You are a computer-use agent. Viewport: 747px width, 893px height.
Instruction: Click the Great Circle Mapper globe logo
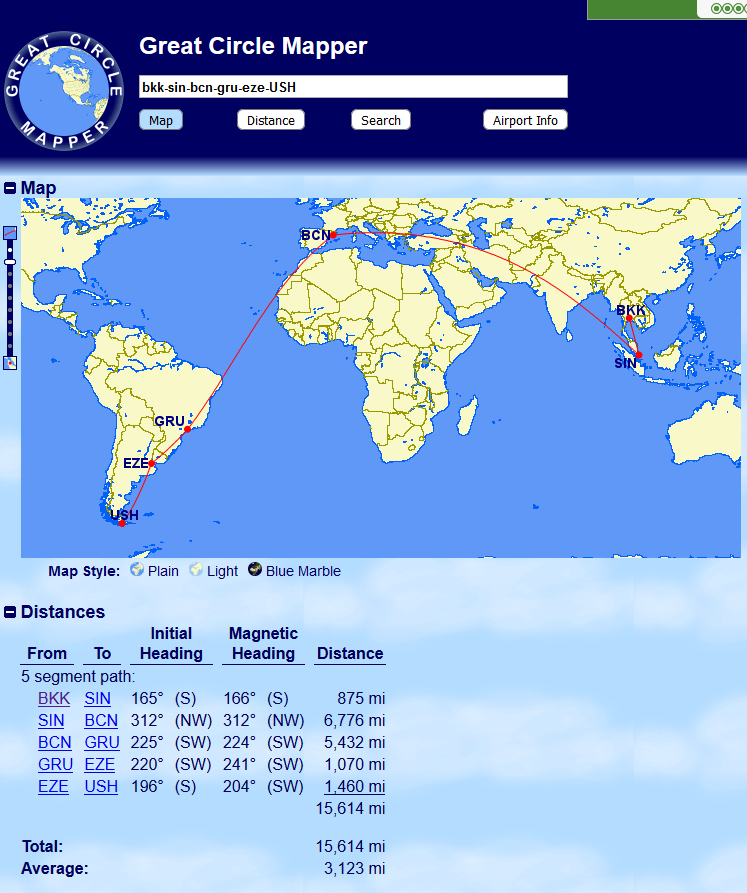64,91
